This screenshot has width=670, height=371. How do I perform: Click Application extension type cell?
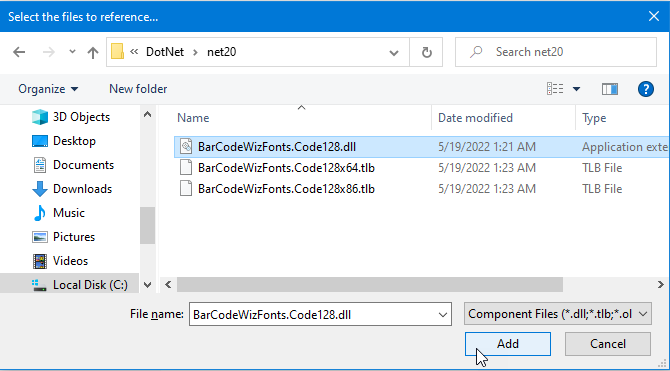coord(625,147)
